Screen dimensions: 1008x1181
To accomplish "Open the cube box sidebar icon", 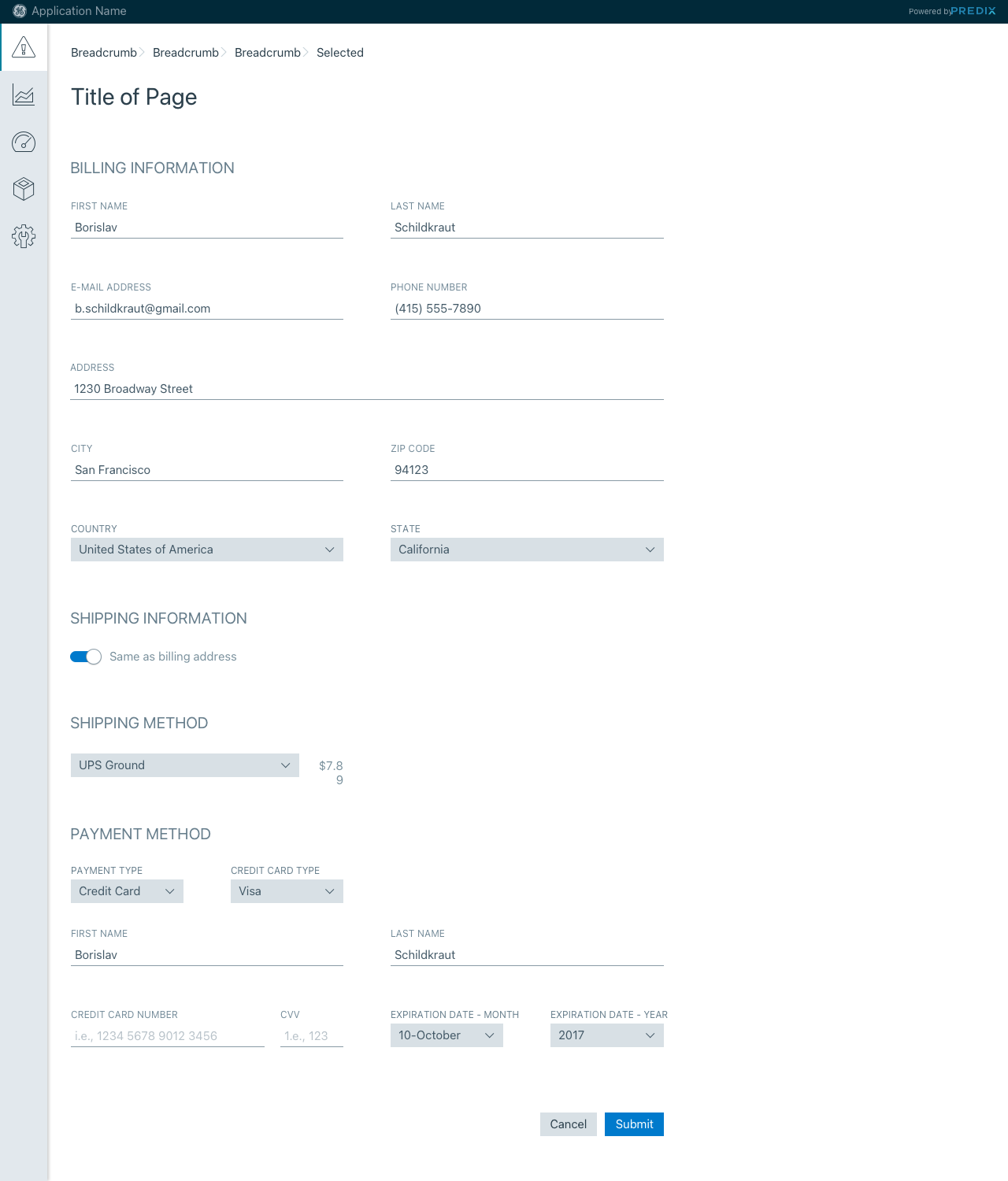I will pyautogui.click(x=24, y=189).
